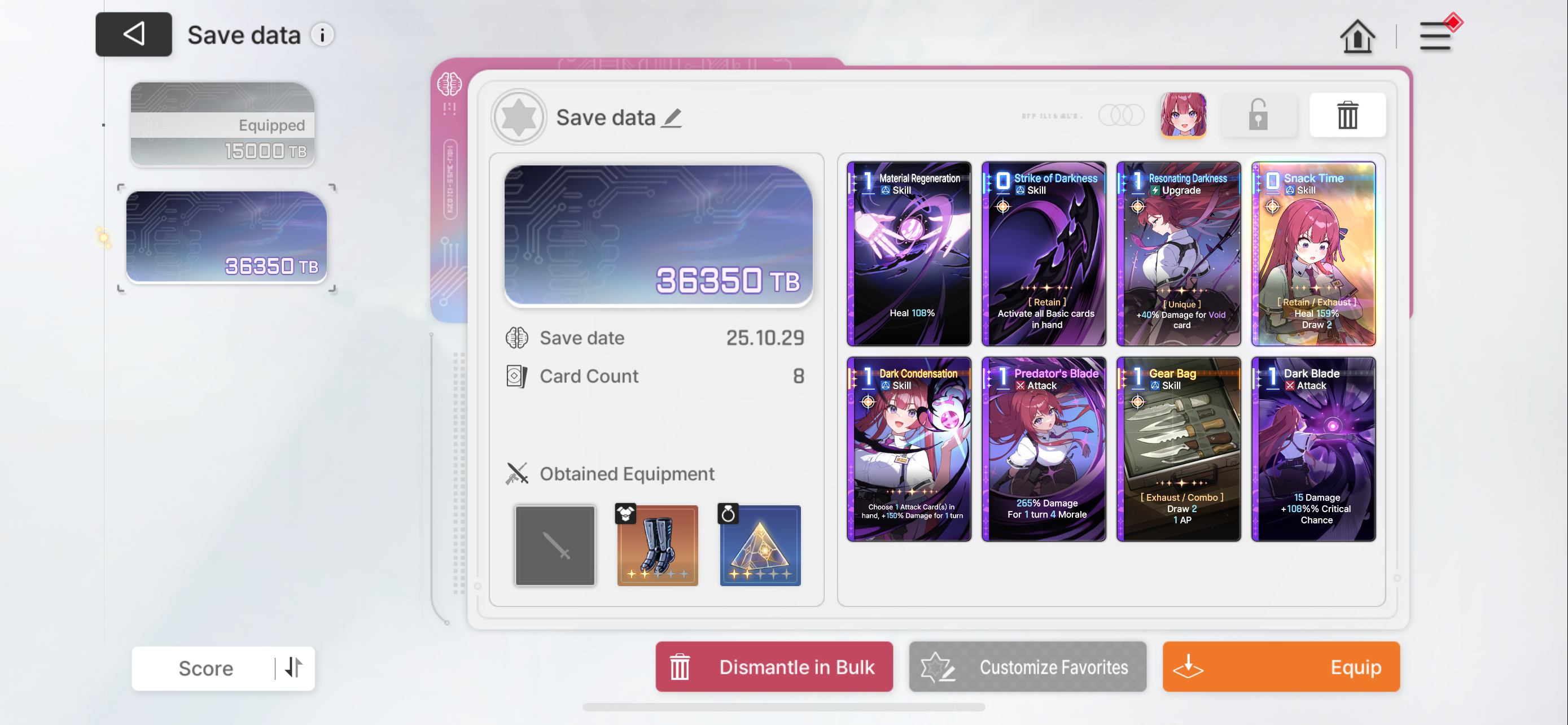The width and height of the screenshot is (1568, 725).
Task: Select the pyramid ring equipment item
Action: [760, 545]
